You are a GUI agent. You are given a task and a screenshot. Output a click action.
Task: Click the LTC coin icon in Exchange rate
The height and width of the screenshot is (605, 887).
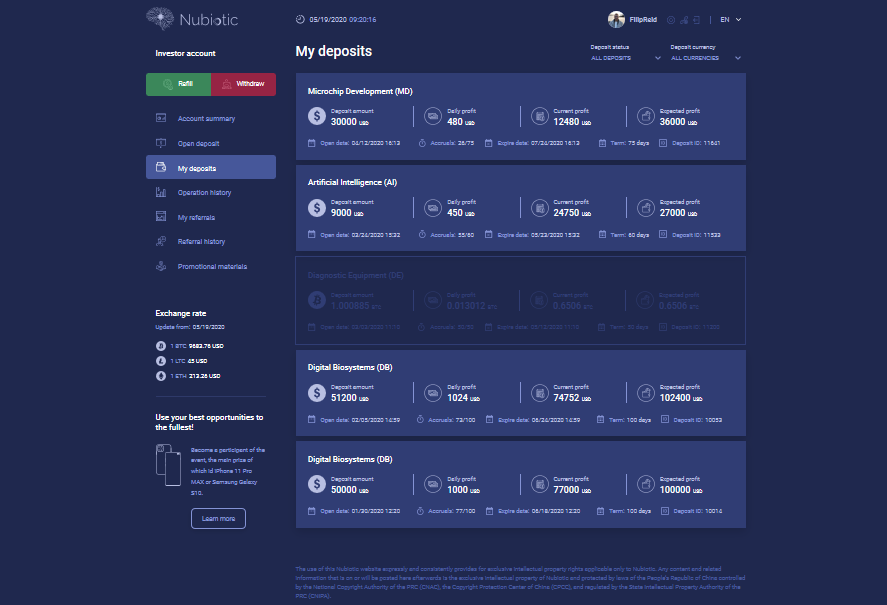point(161,361)
